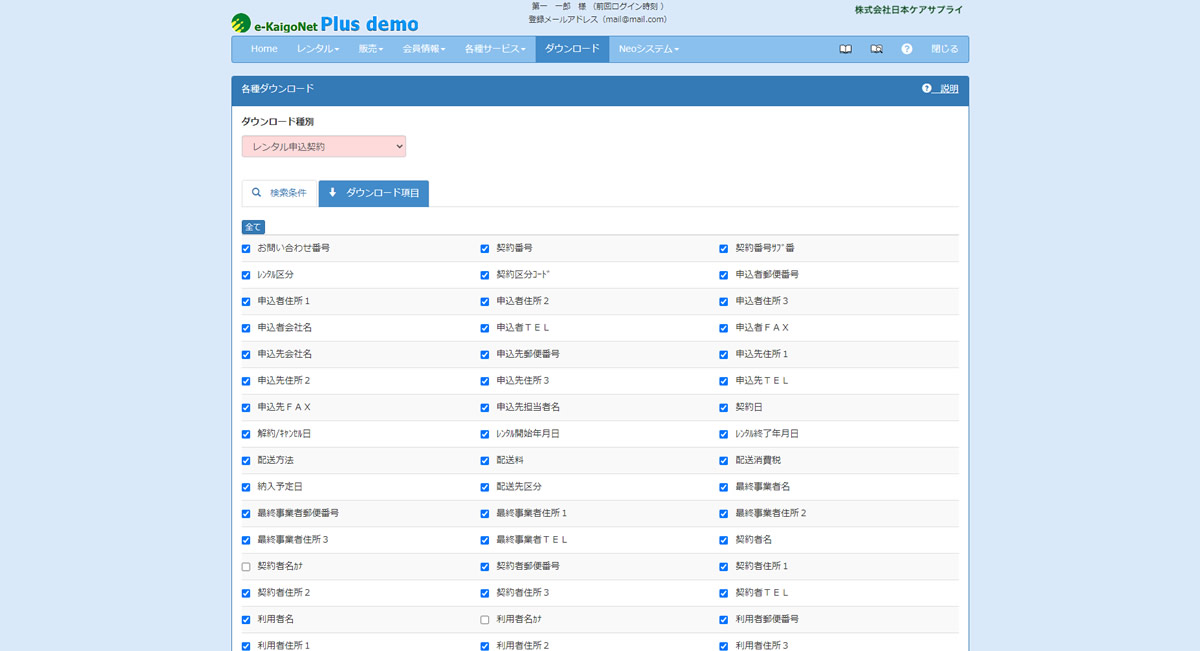Click the 株式会社日本ケアサプライ company name
The height and width of the screenshot is (651, 1200).
click(x=909, y=9)
